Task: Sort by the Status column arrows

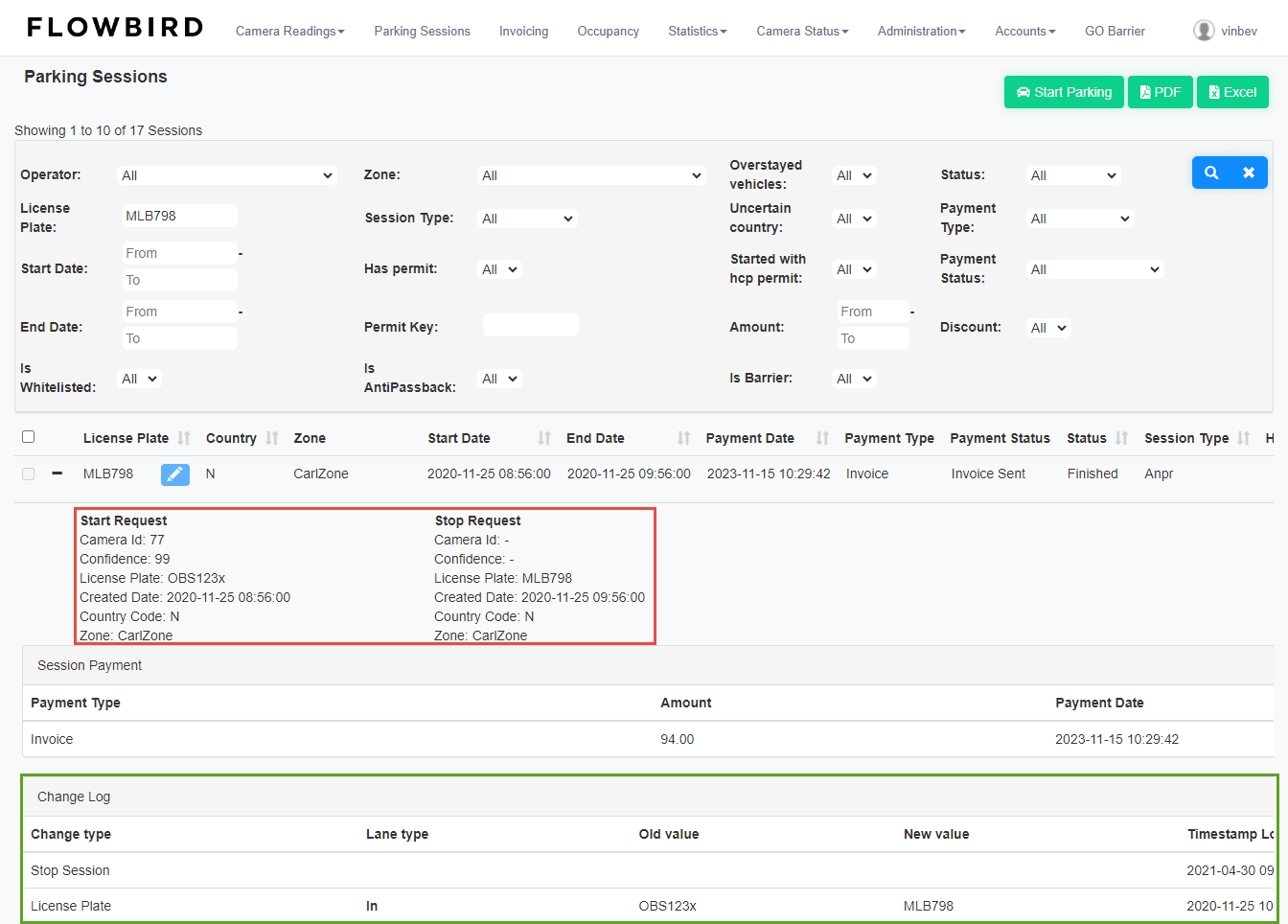Action: click(x=1121, y=438)
